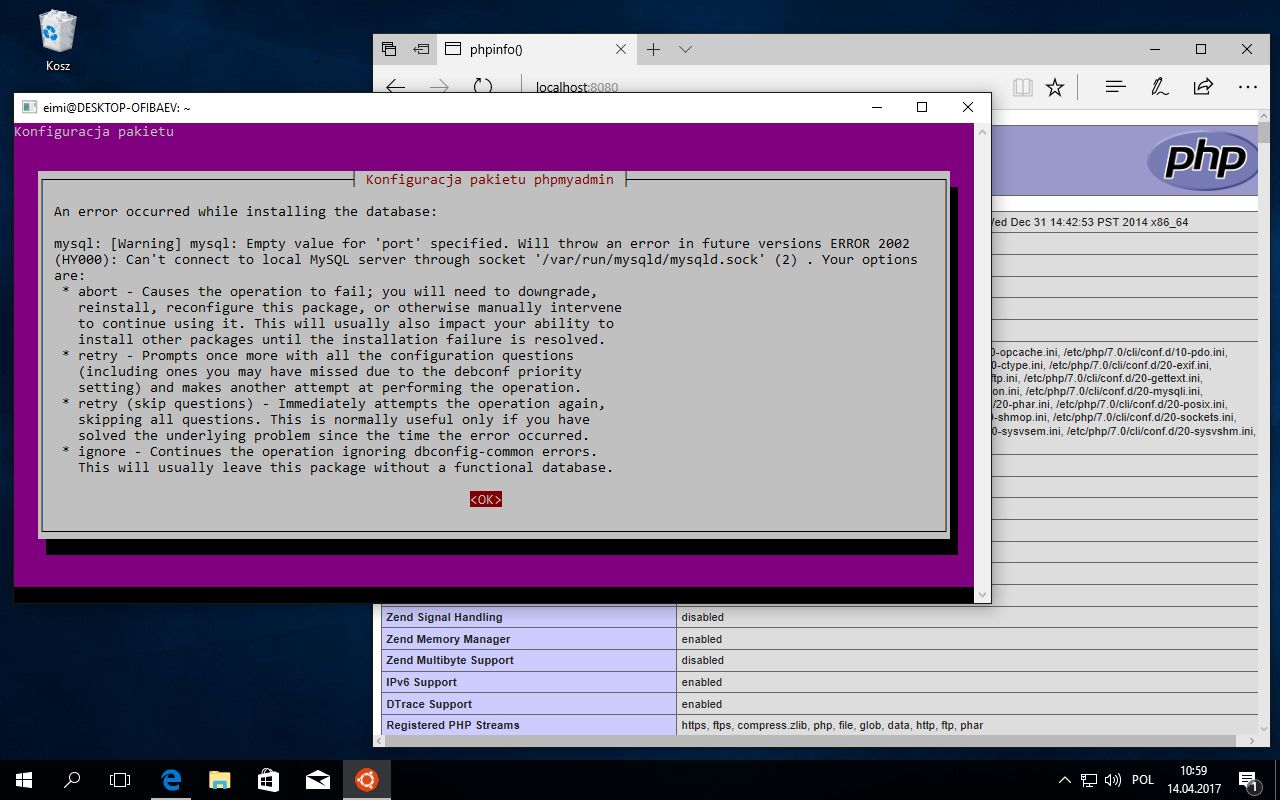Open the Edge Hub panel
This screenshot has height=800, width=1280.
pos(1116,87)
